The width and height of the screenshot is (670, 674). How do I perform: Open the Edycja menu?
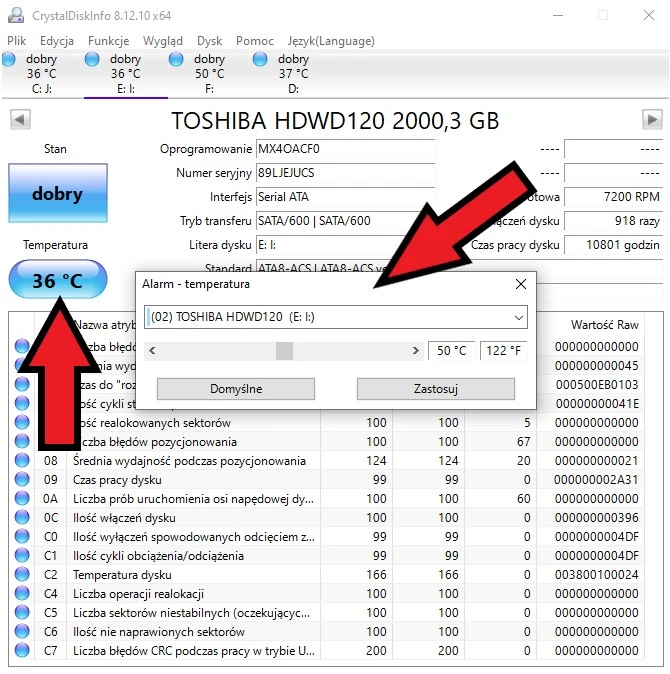click(57, 41)
